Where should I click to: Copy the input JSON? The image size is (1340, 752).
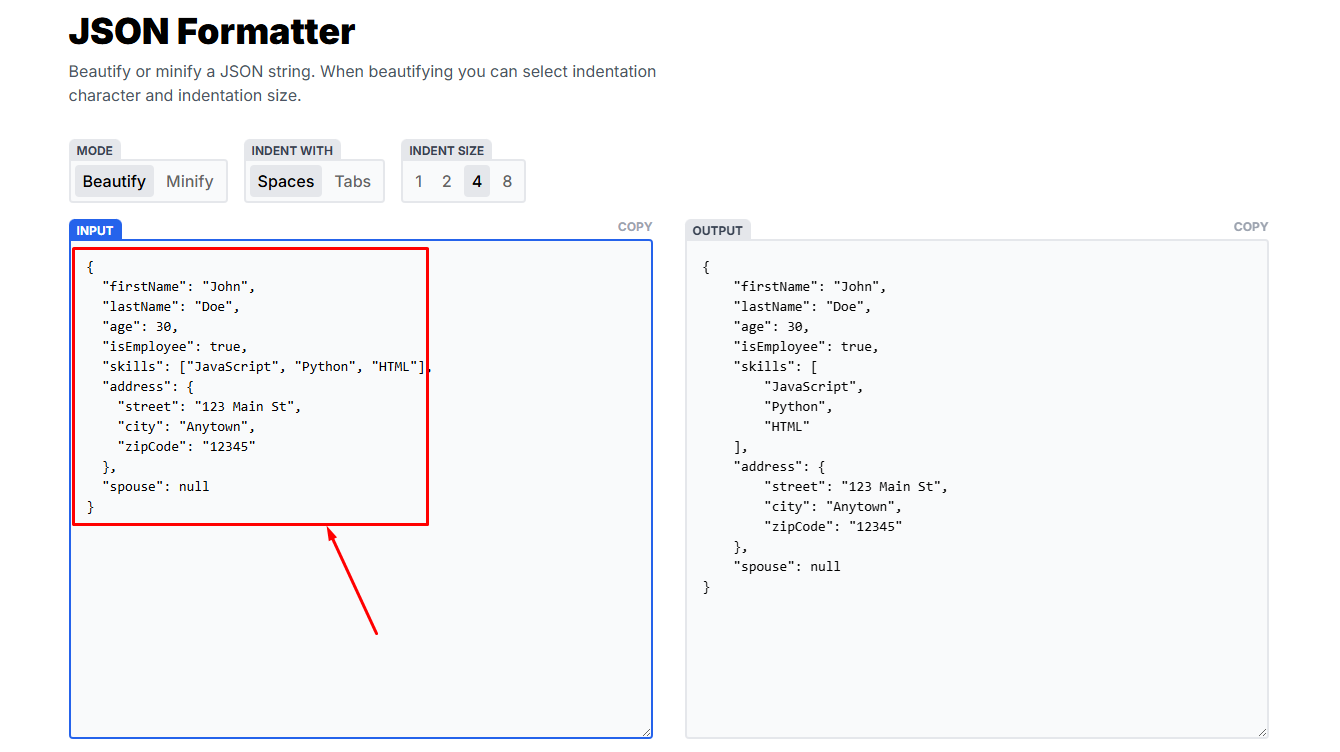635,226
